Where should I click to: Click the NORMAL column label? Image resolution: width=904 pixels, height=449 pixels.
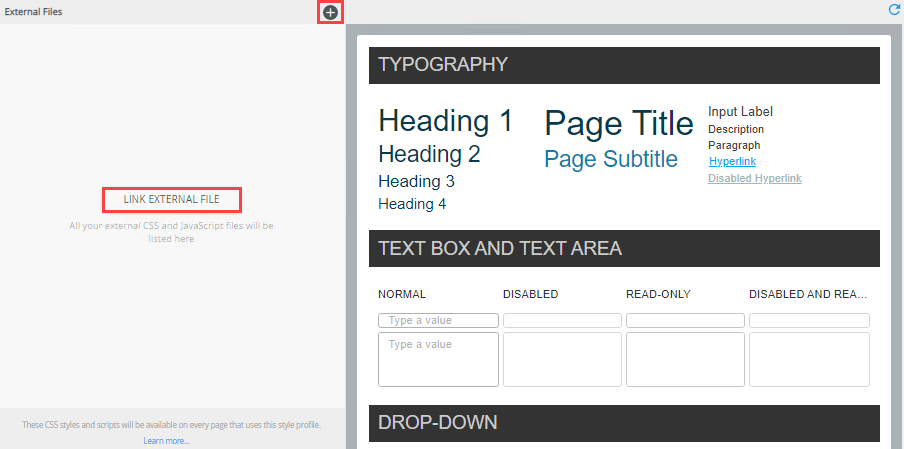click(x=402, y=295)
